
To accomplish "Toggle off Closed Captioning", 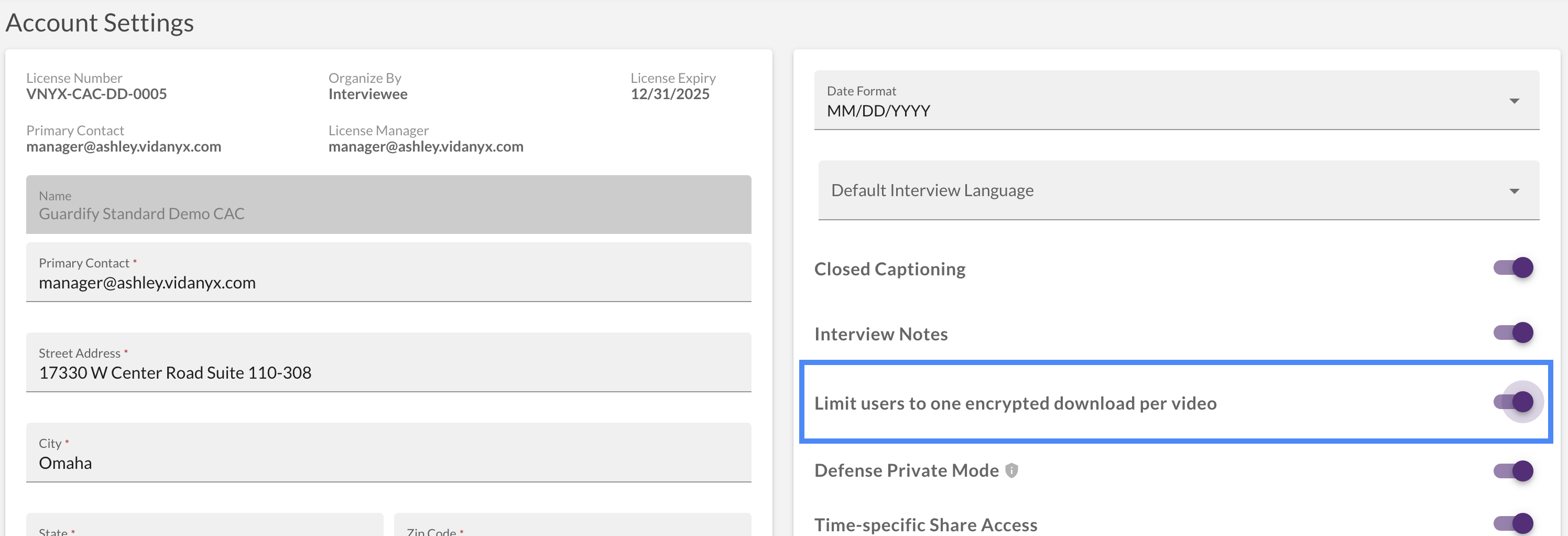I will click(1515, 267).
